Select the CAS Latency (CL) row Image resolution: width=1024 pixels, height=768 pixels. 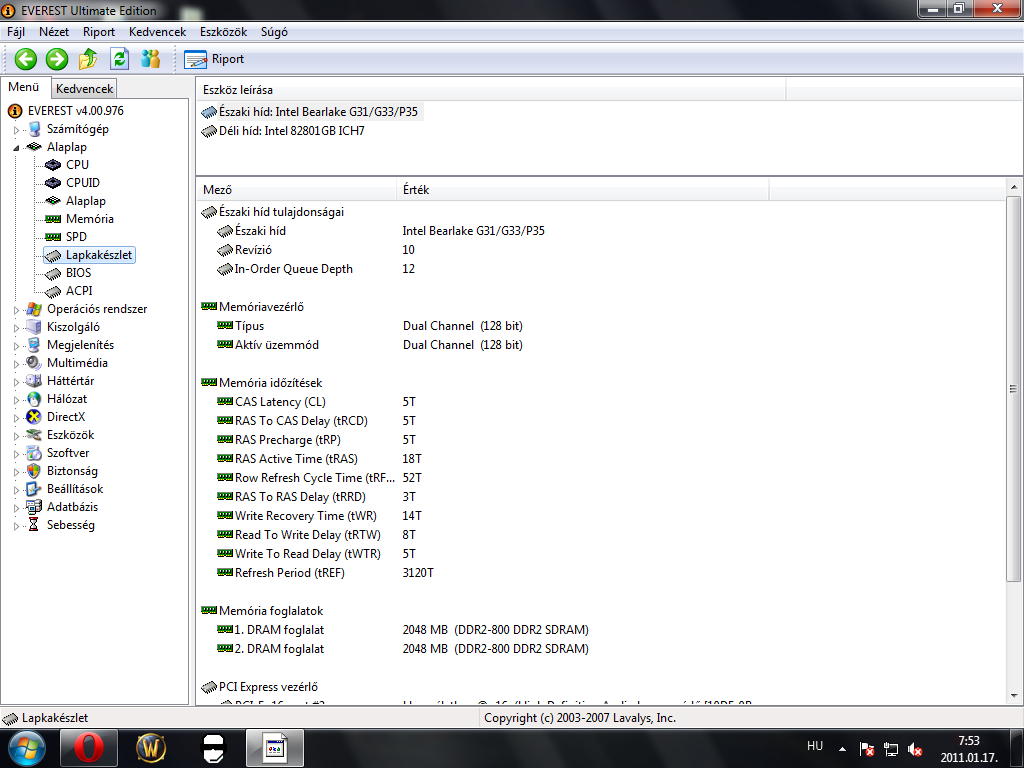coord(316,402)
